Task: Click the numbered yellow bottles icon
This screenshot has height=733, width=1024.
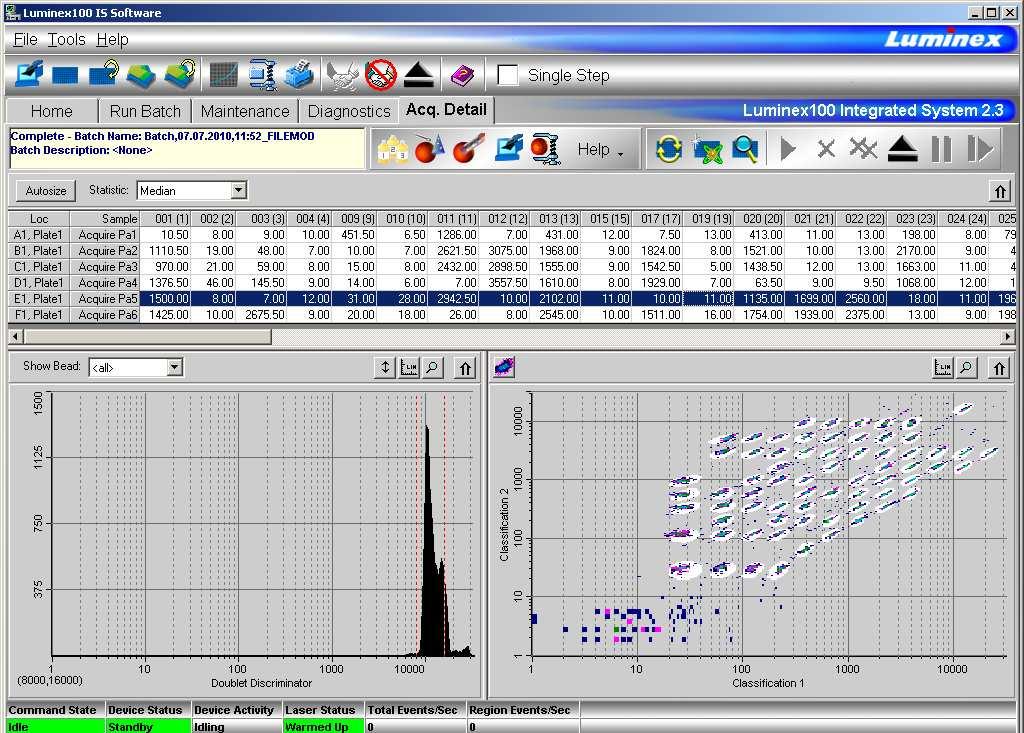Action: click(392, 150)
